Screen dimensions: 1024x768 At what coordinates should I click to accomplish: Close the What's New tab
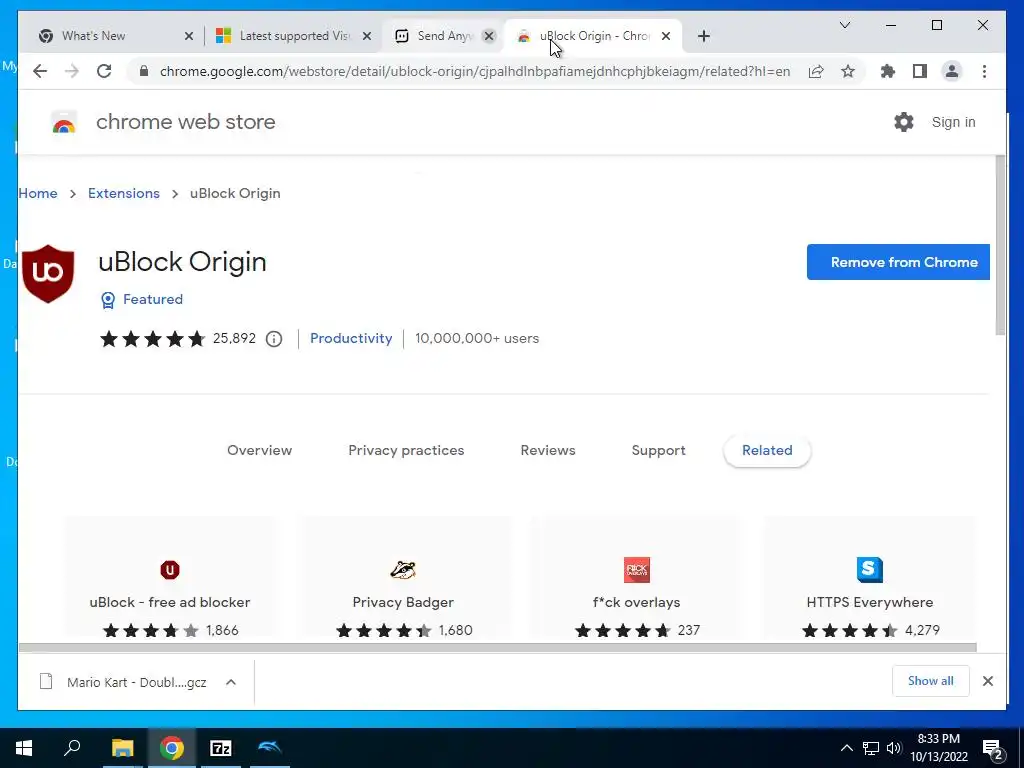pos(189,36)
